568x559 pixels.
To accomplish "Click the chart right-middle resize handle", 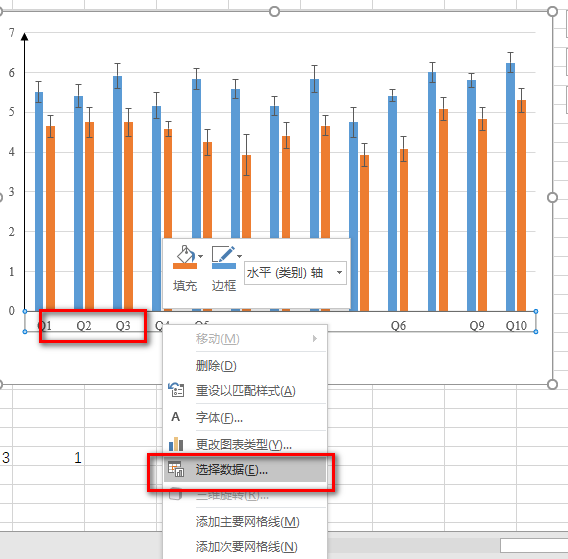I will click(x=552, y=197).
